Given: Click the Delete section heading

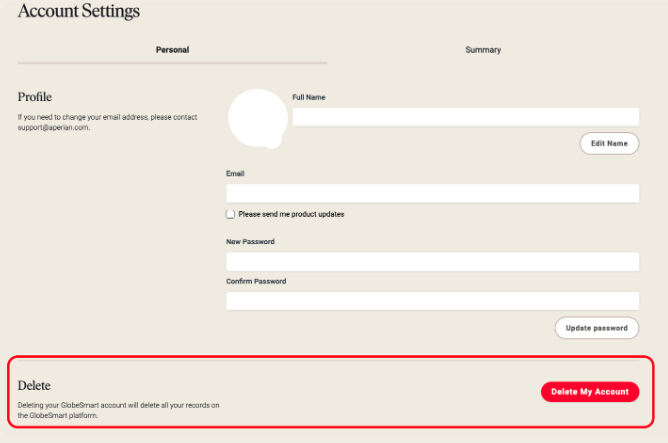Looking at the screenshot, I should click(34, 385).
